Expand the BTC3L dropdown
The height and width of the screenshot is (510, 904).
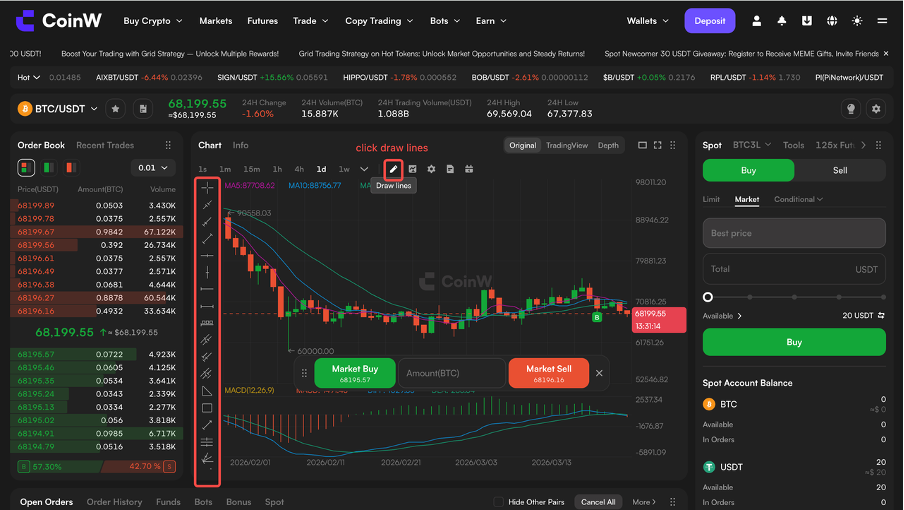tap(752, 145)
